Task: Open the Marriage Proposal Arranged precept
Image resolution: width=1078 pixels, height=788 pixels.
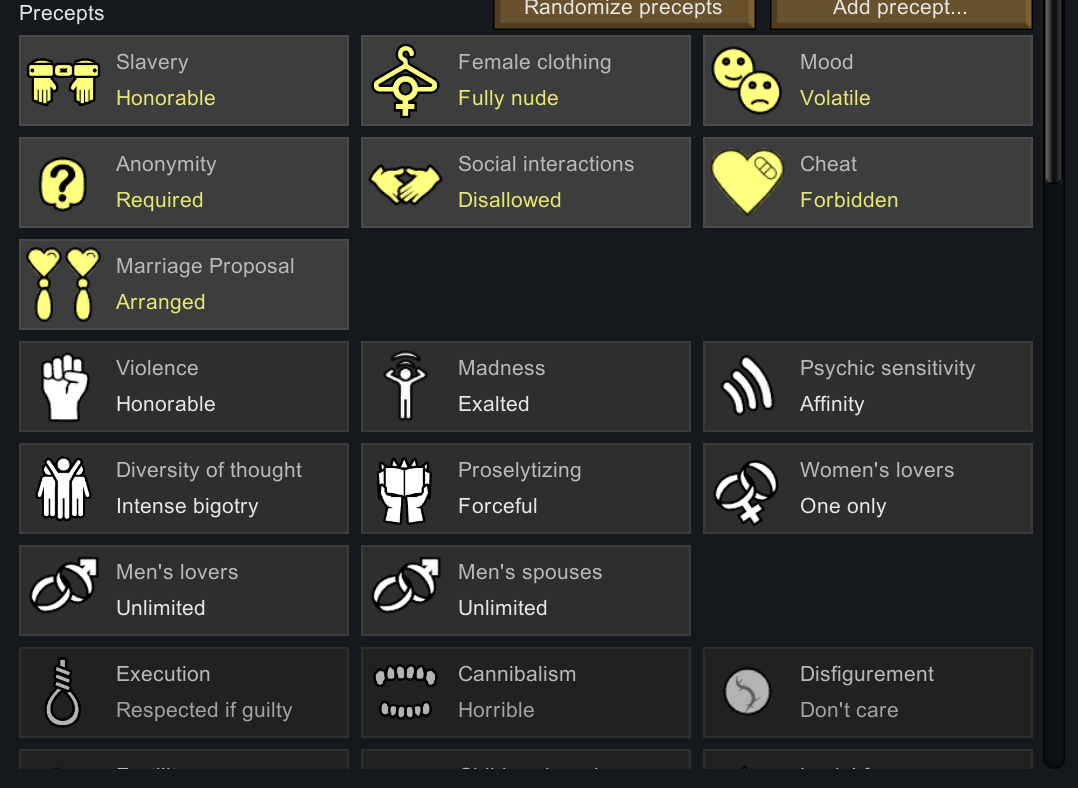Action: tap(184, 285)
